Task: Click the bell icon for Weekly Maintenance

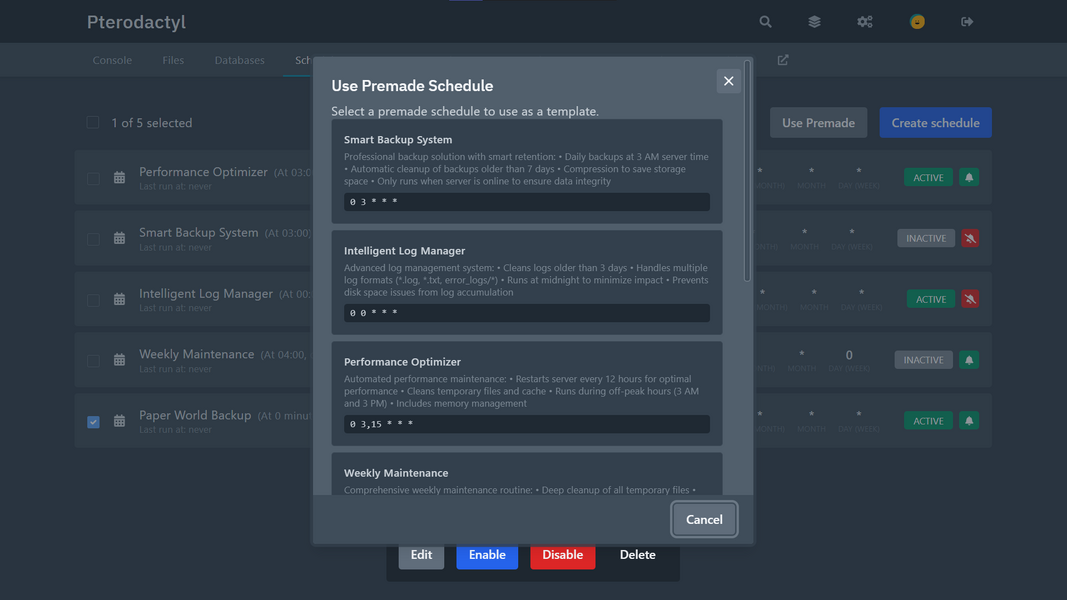Action: 969,360
